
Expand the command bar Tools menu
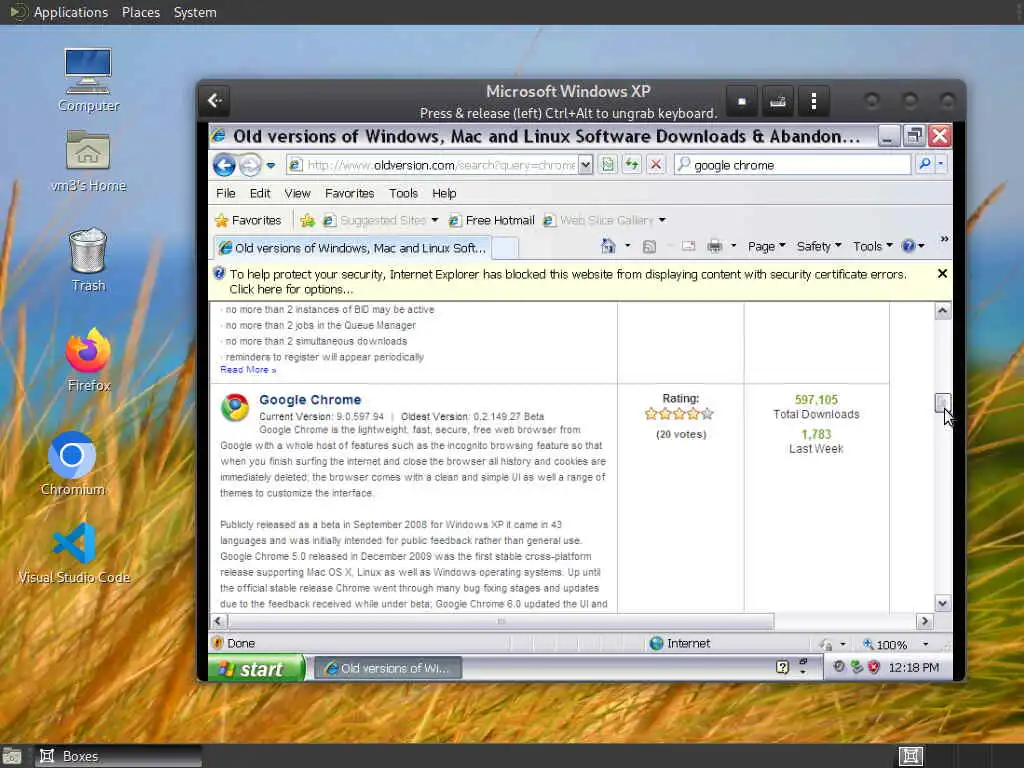click(872, 246)
